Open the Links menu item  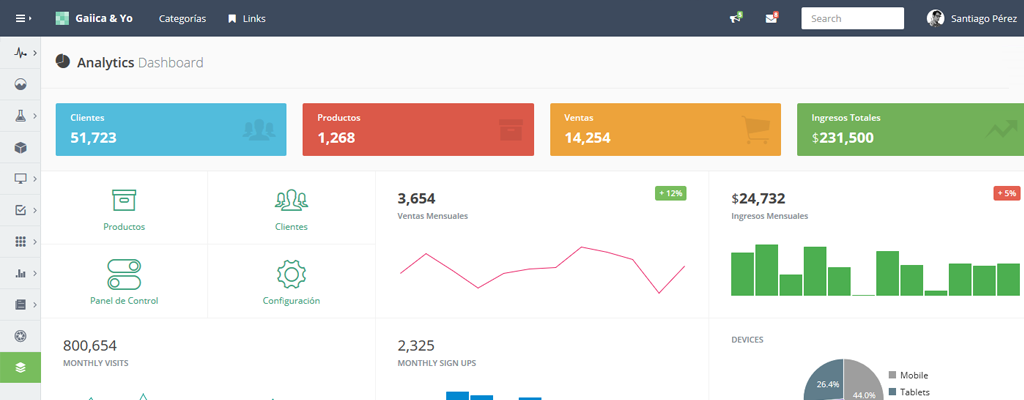point(247,18)
